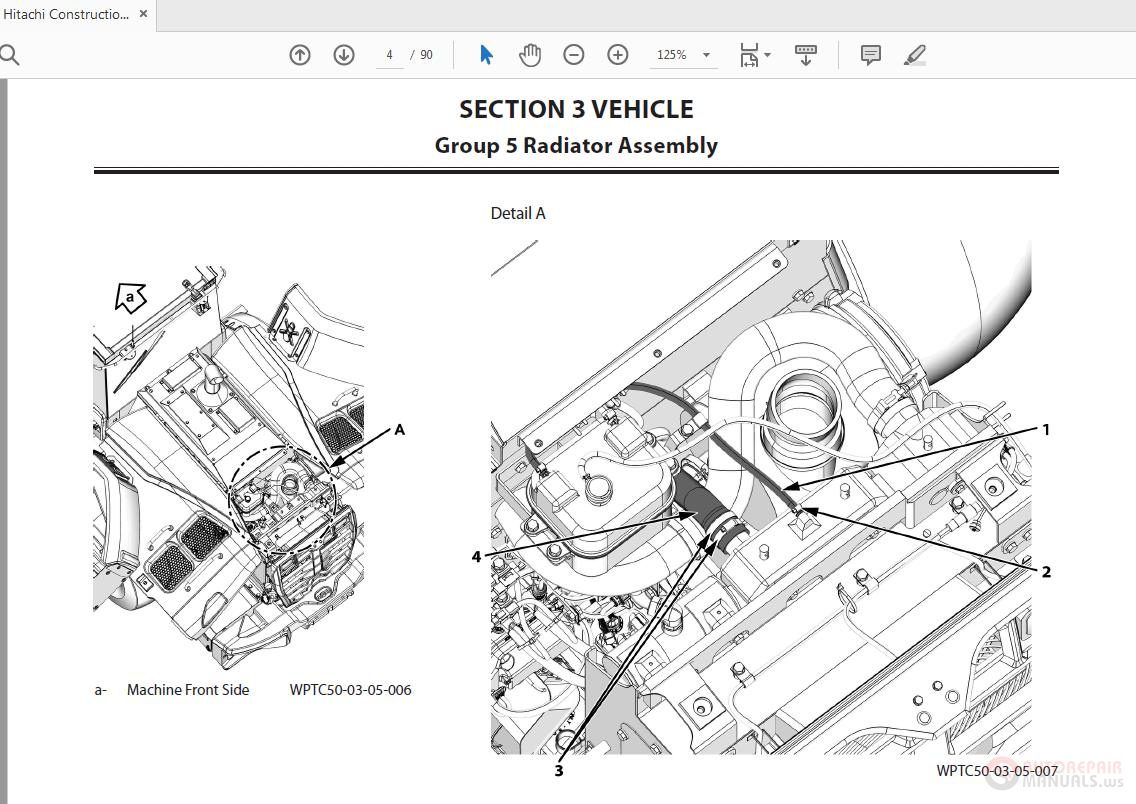Expand the fit page options dropdown arrow
Image resolution: width=1136 pixels, height=804 pixels.
768,55
